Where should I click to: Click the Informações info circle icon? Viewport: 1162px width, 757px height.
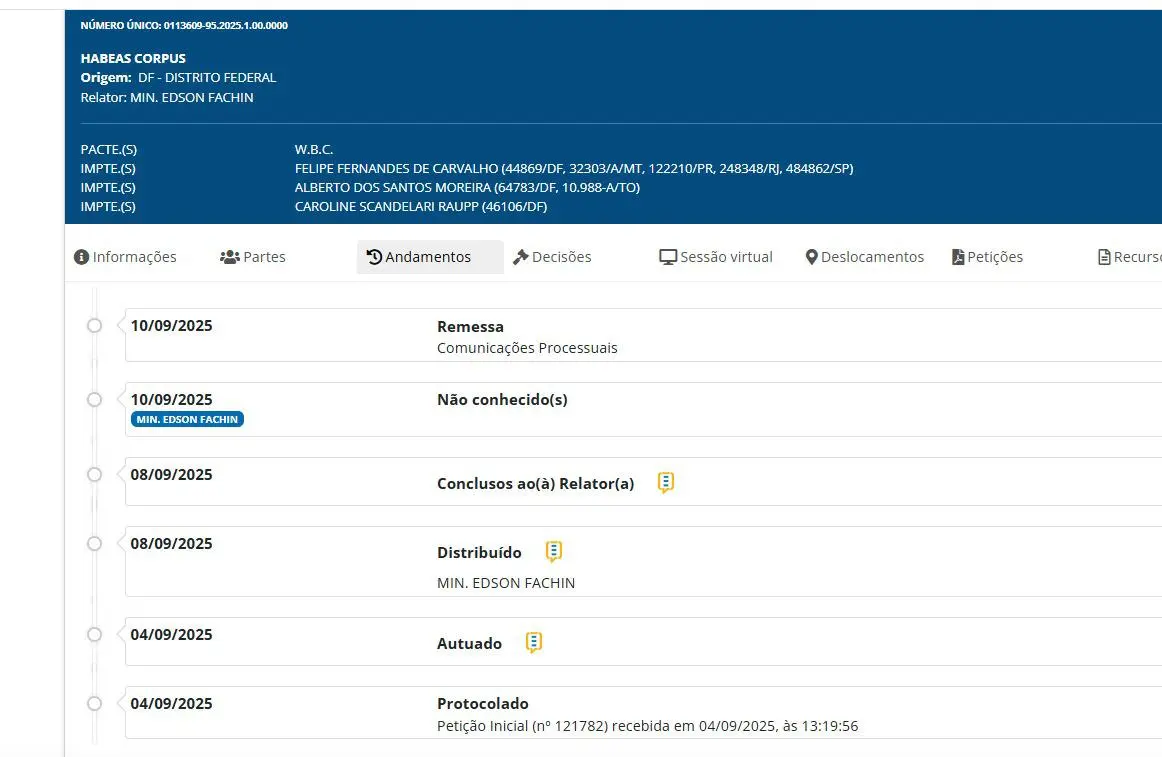click(82, 257)
